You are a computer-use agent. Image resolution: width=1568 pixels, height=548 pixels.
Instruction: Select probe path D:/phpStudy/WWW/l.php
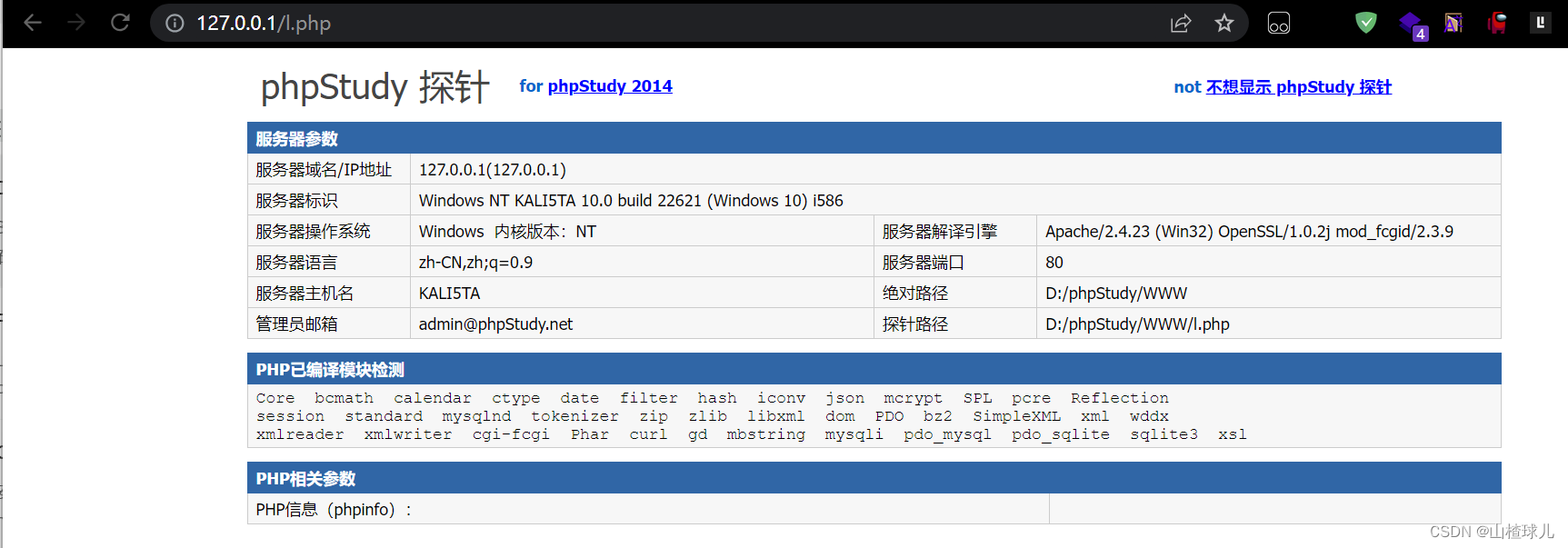pyautogui.click(x=1137, y=324)
